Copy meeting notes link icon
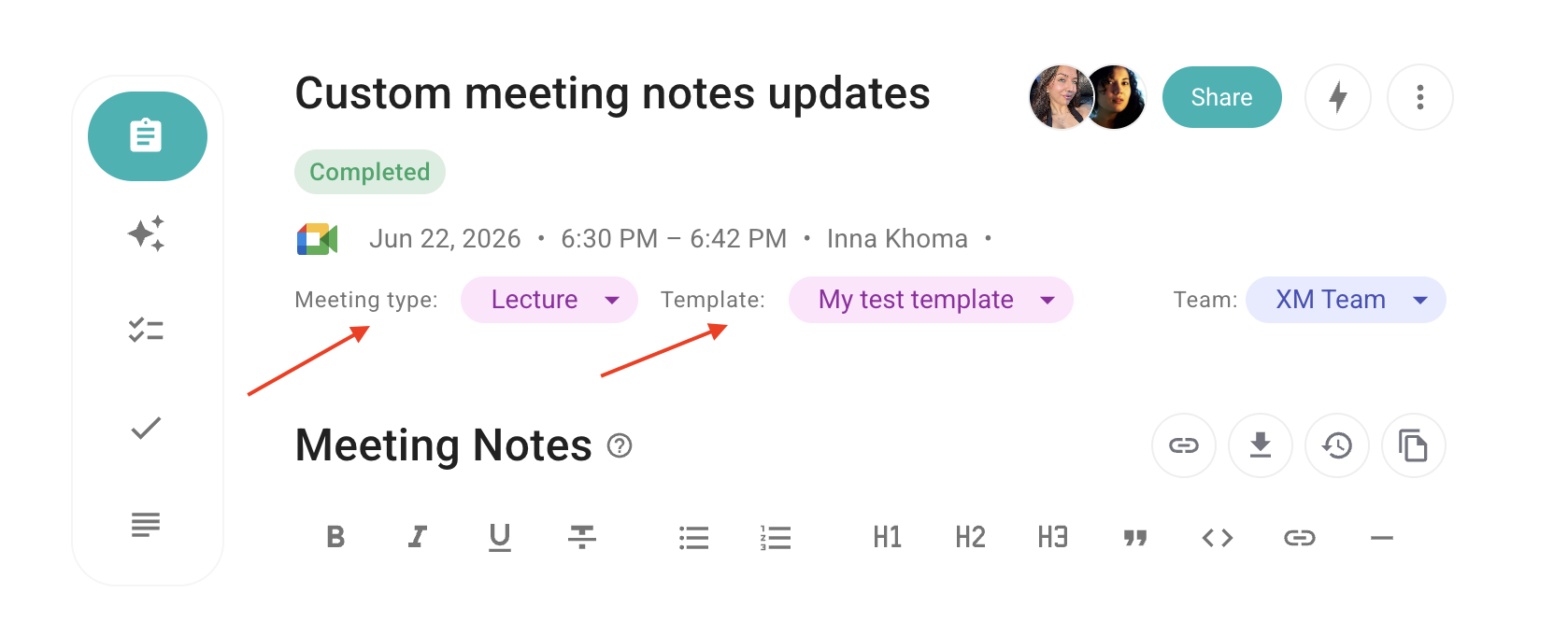Viewport: 1568px width, 635px height. [x=1184, y=445]
